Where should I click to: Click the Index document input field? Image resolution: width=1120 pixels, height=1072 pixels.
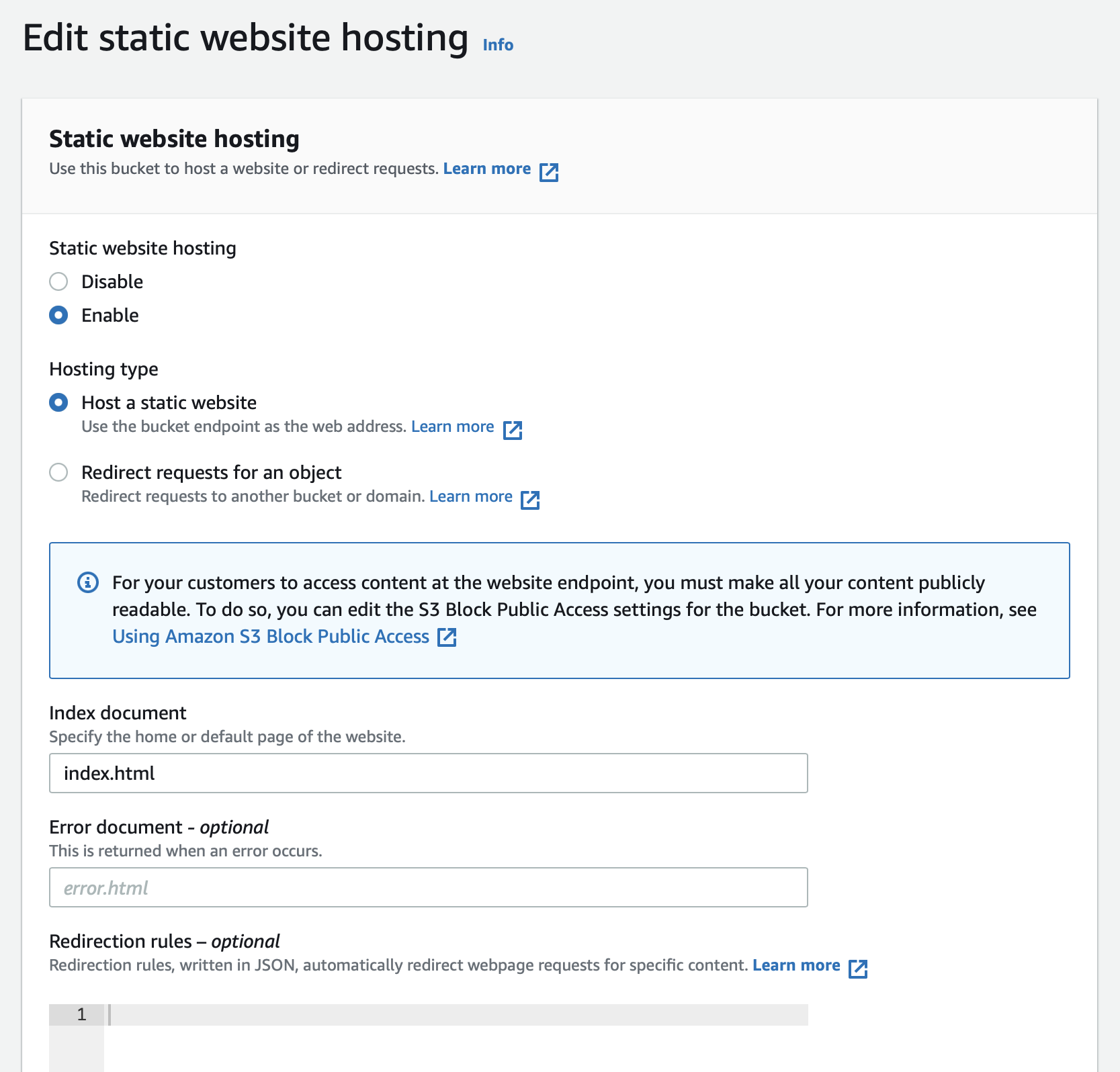click(429, 773)
